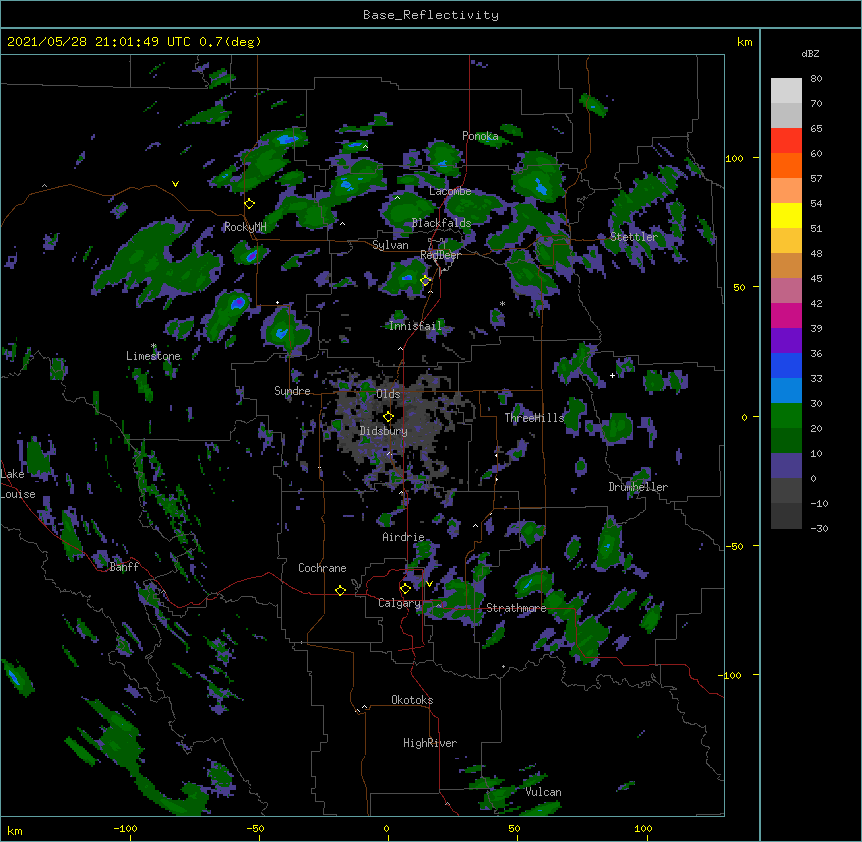
Task: Click the Limestone label
Action: 153,356
